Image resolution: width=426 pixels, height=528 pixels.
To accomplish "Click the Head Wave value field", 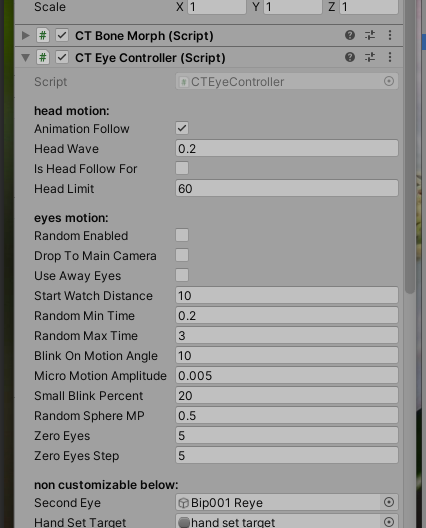I will [287, 148].
